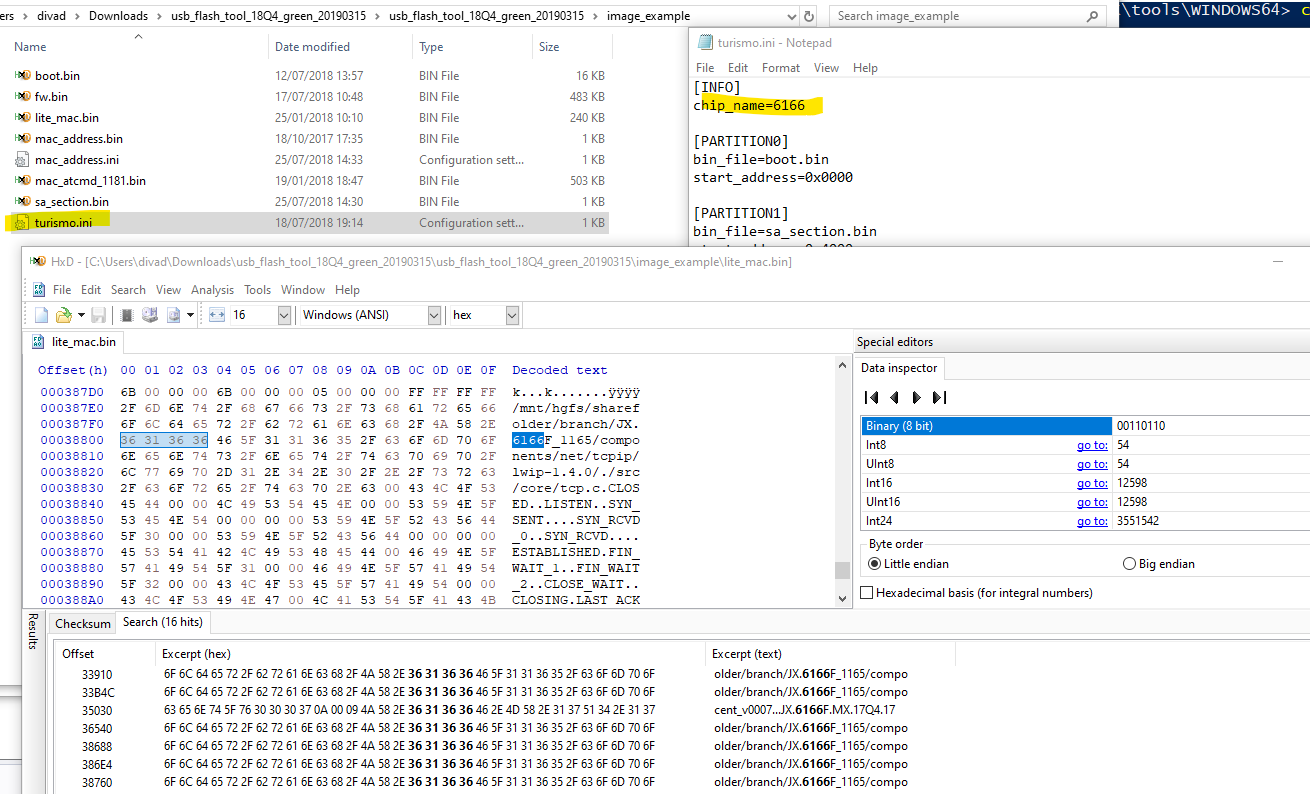Switch to the Checksum results tab

click(x=83, y=623)
